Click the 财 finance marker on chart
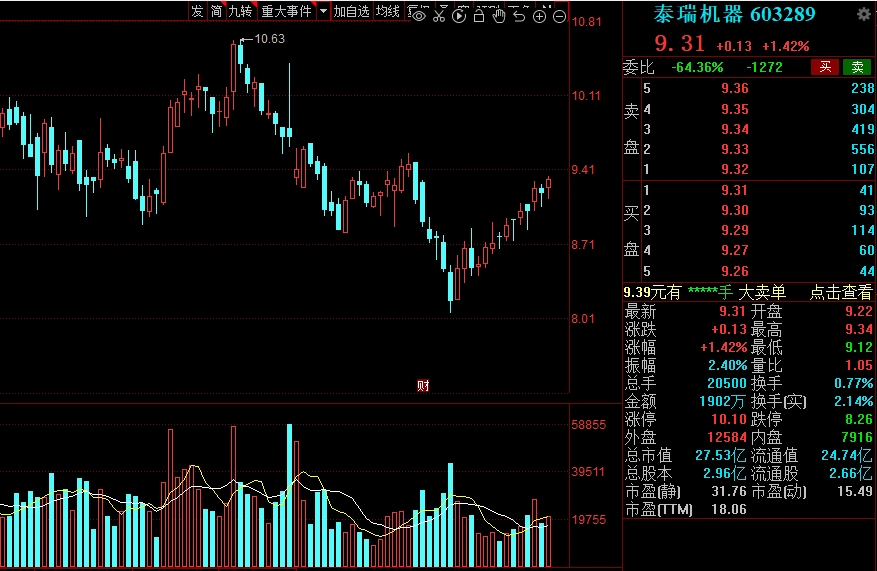The width and height of the screenshot is (877, 571). 423,385
